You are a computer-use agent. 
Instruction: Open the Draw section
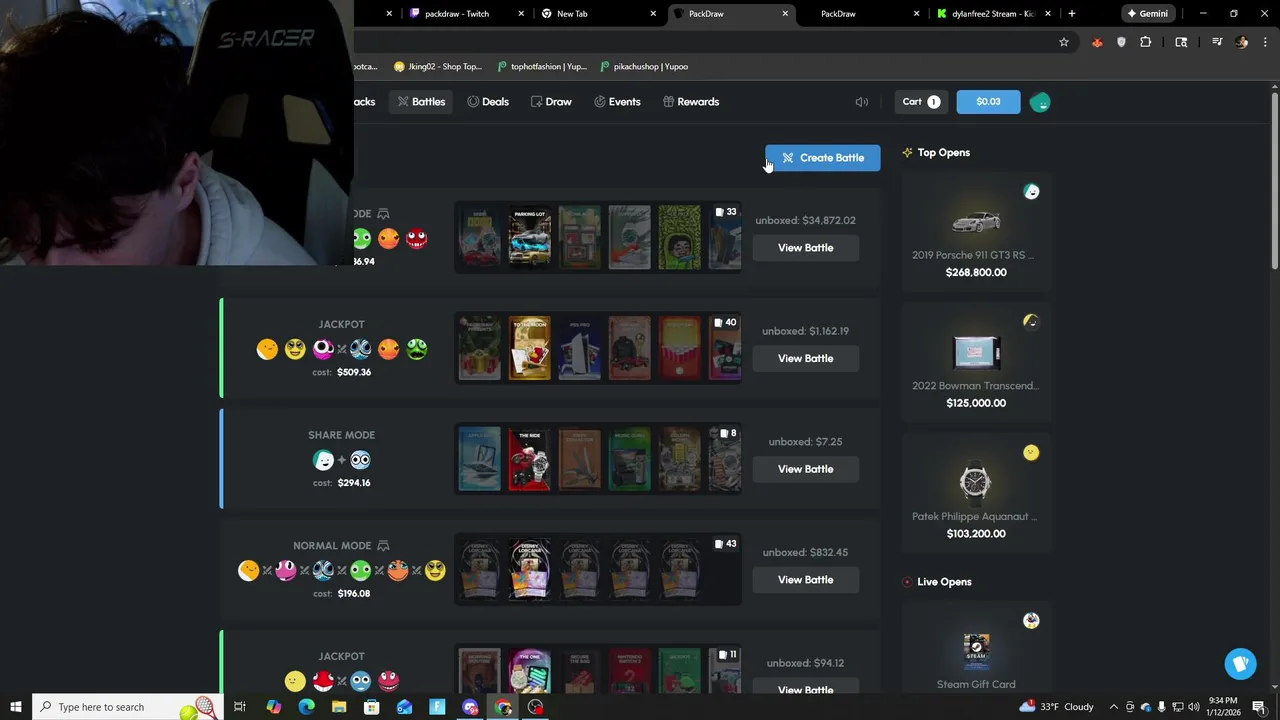point(551,102)
